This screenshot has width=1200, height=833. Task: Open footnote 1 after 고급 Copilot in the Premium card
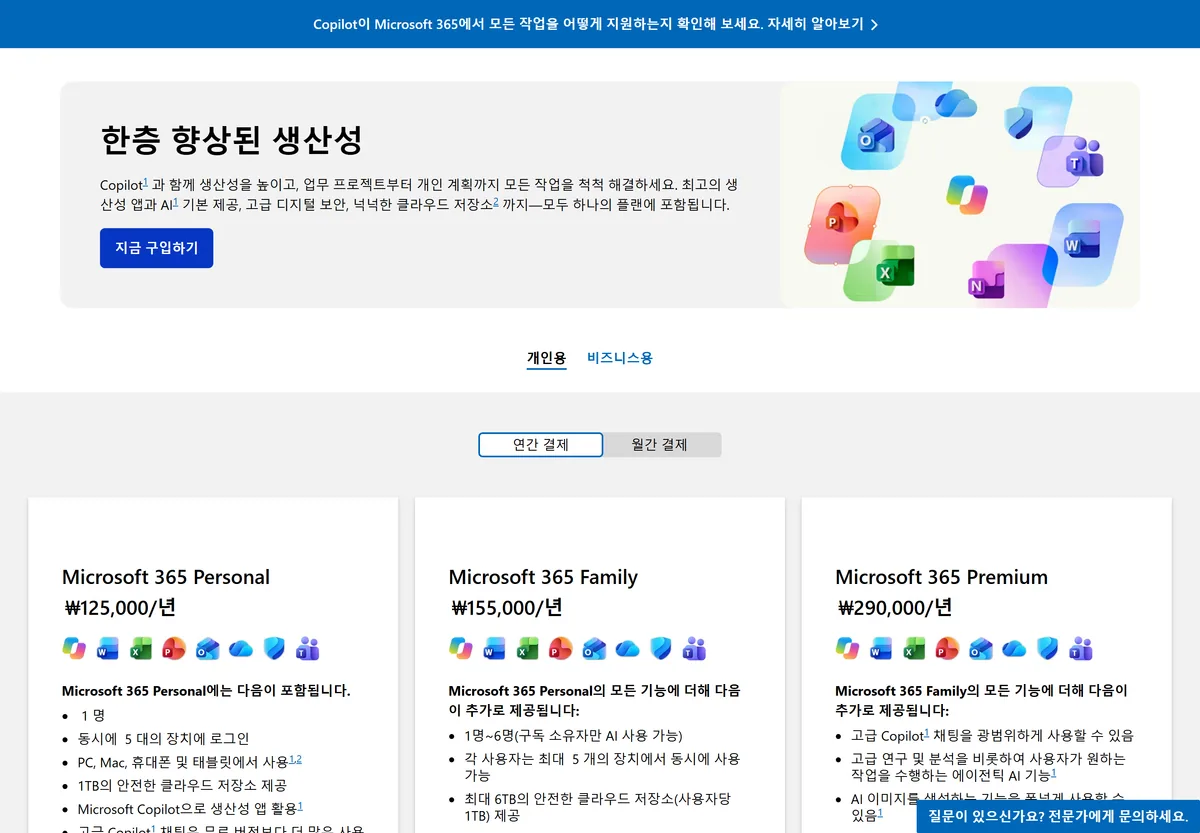point(926,733)
